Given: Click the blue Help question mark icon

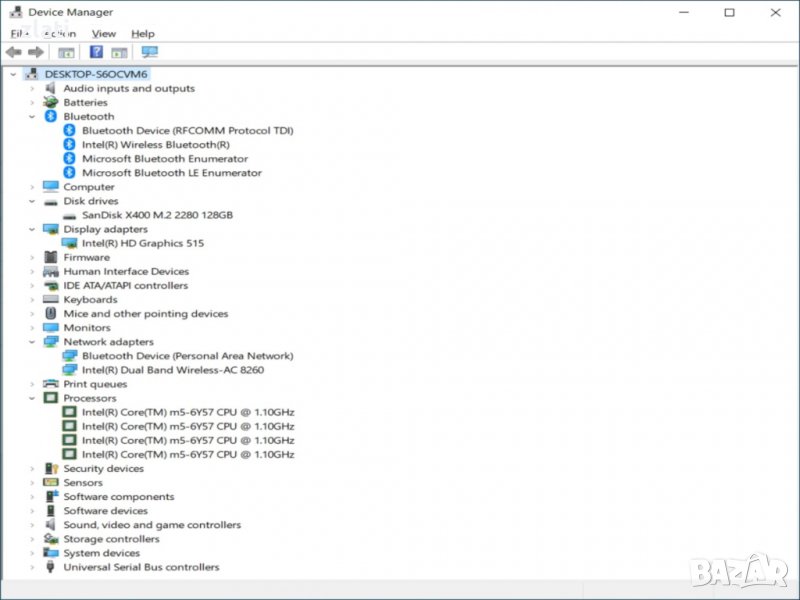Looking at the screenshot, I should (x=97, y=52).
